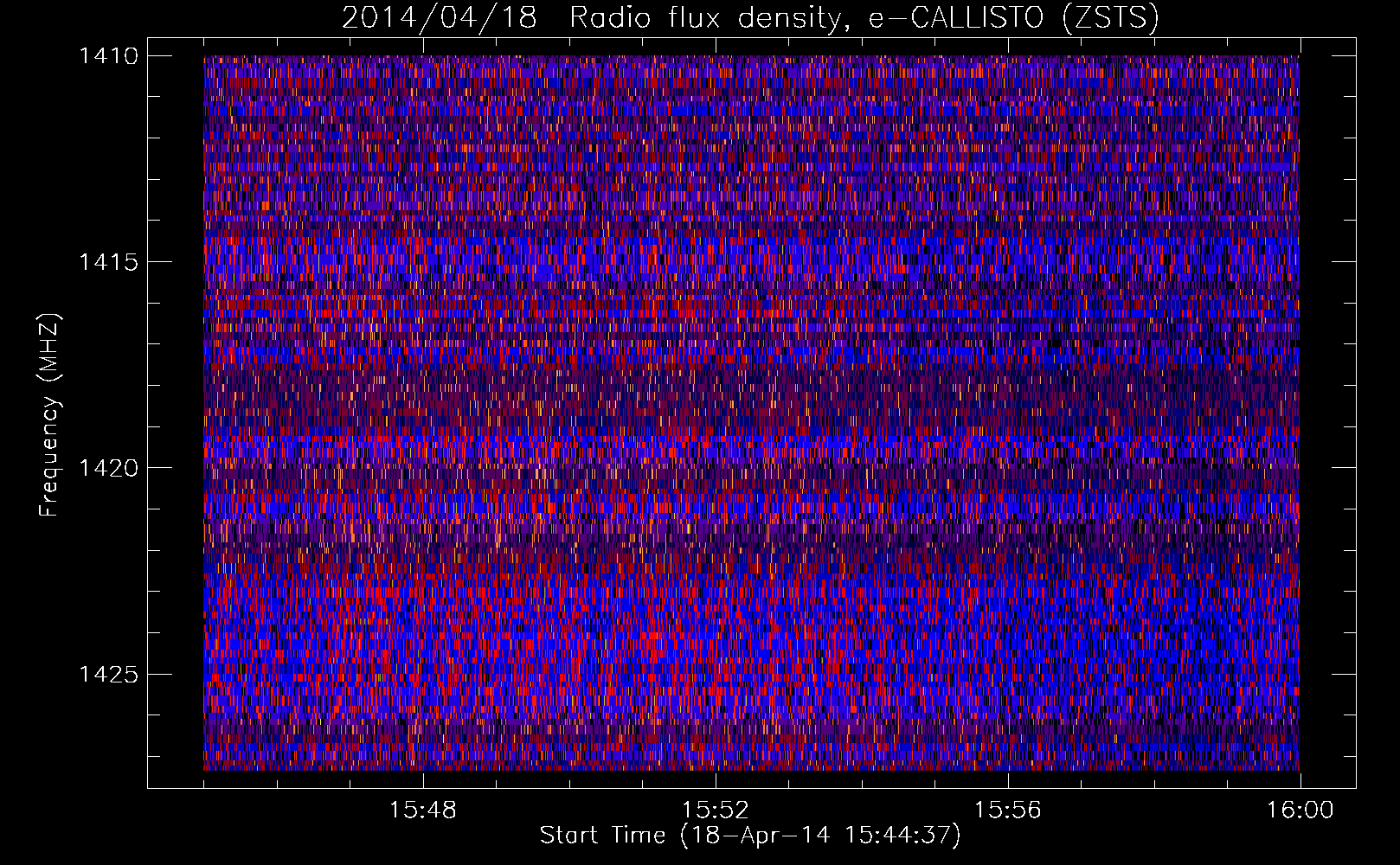Select the 1415 frequency axis label
The width and height of the screenshot is (1400, 865).
[x=108, y=262]
